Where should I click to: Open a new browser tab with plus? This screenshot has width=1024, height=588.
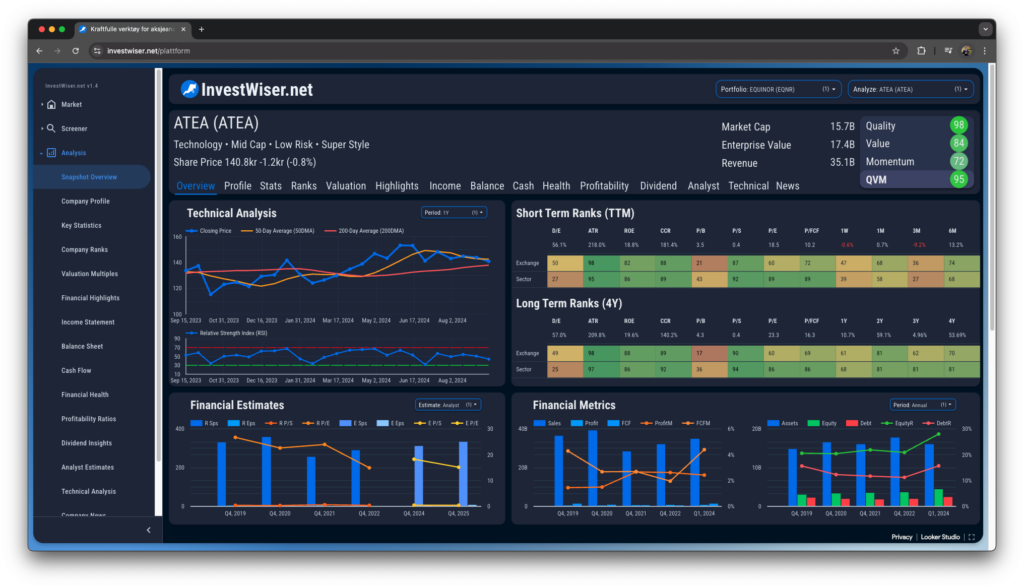tap(201, 29)
